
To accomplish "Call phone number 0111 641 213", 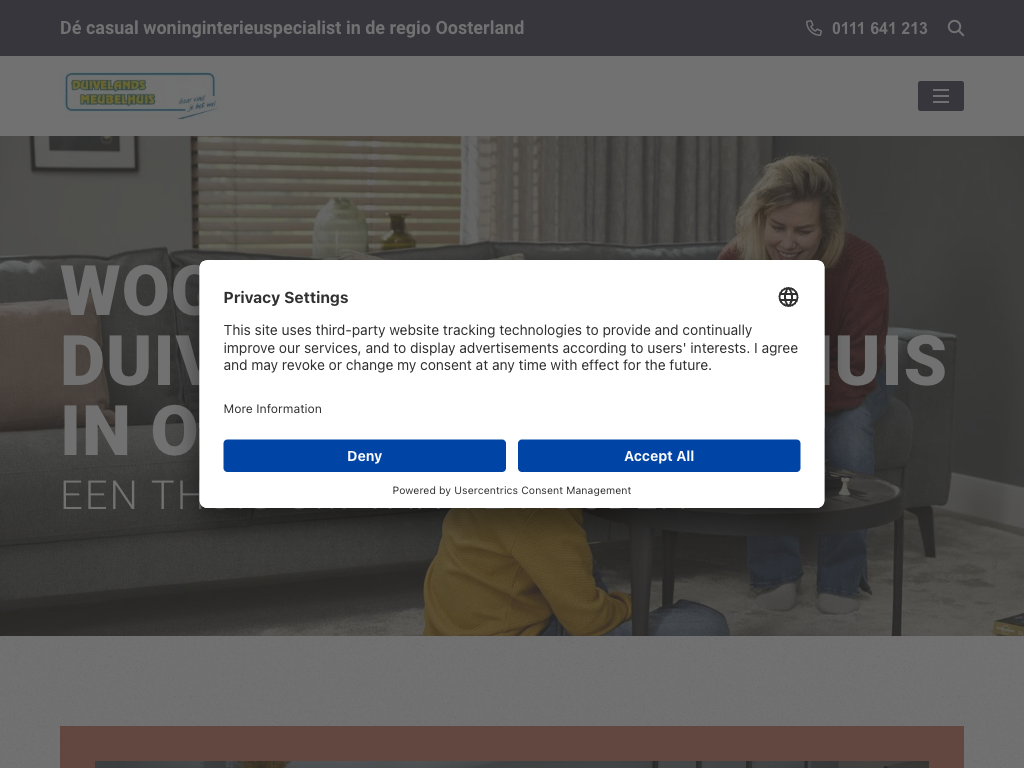I will click(879, 28).
